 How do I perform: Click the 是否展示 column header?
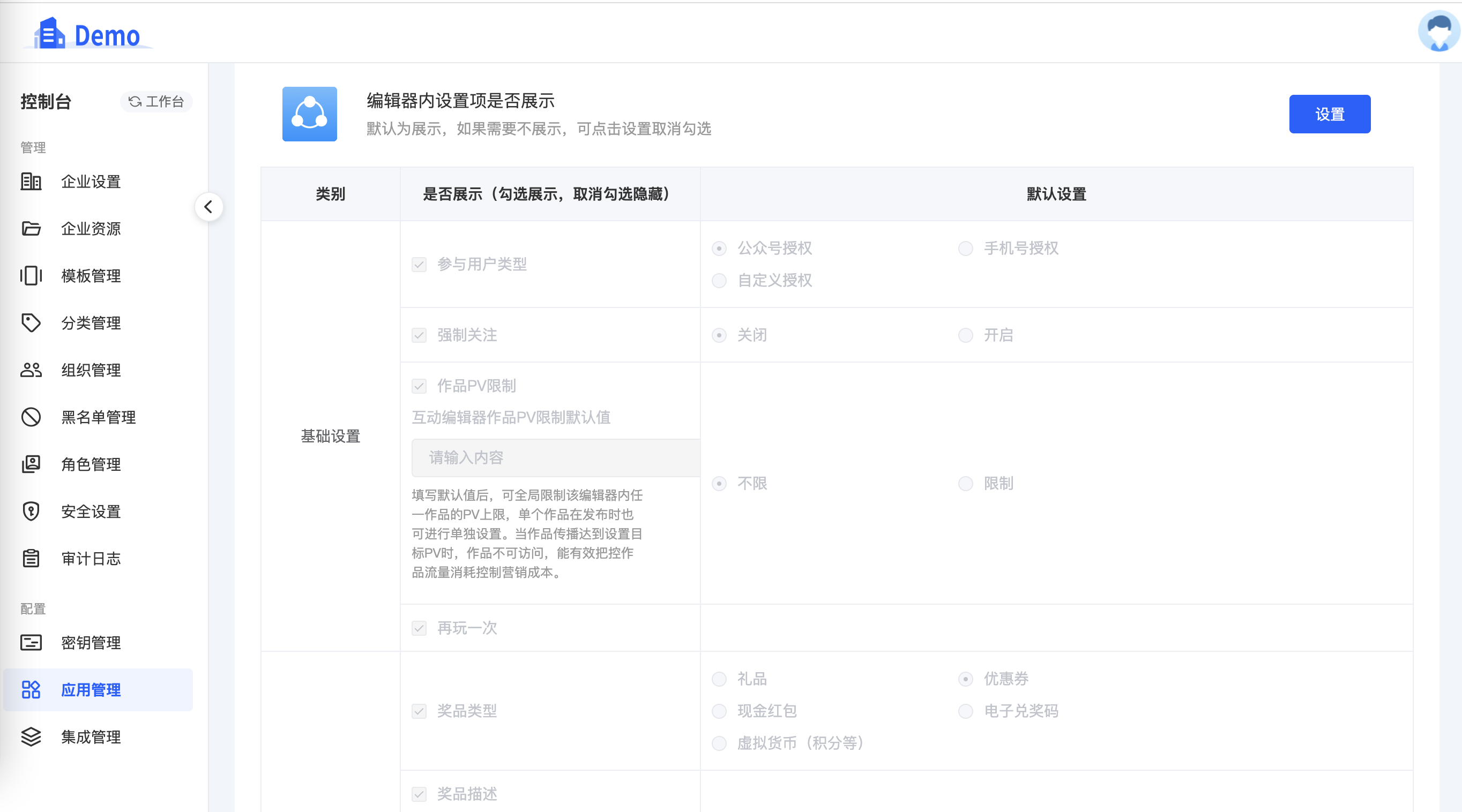tap(549, 194)
